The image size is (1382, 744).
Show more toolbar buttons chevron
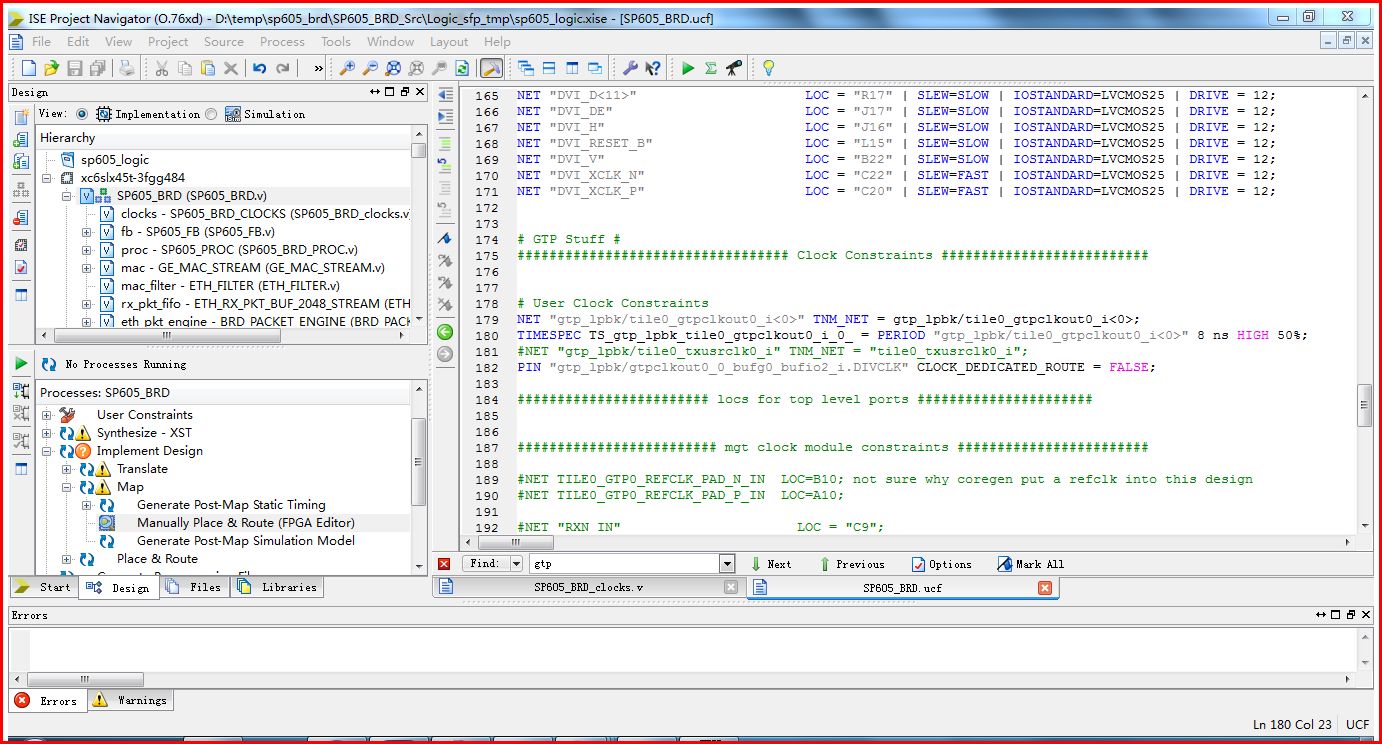coord(318,68)
